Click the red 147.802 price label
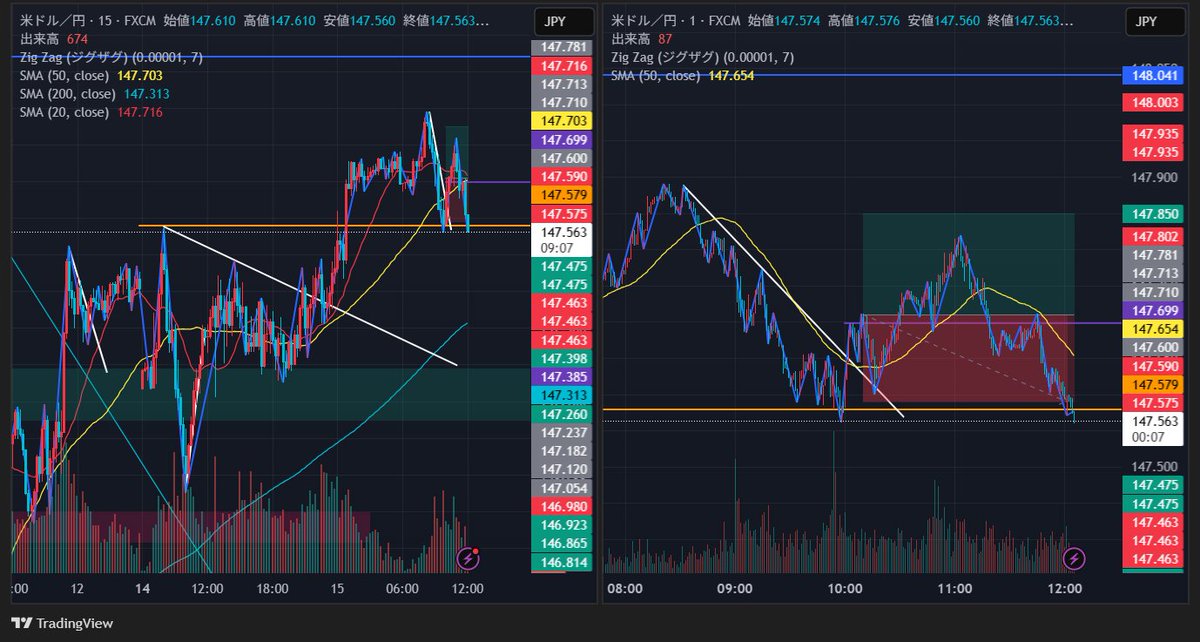1200x642 pixels. (1155, 235)
